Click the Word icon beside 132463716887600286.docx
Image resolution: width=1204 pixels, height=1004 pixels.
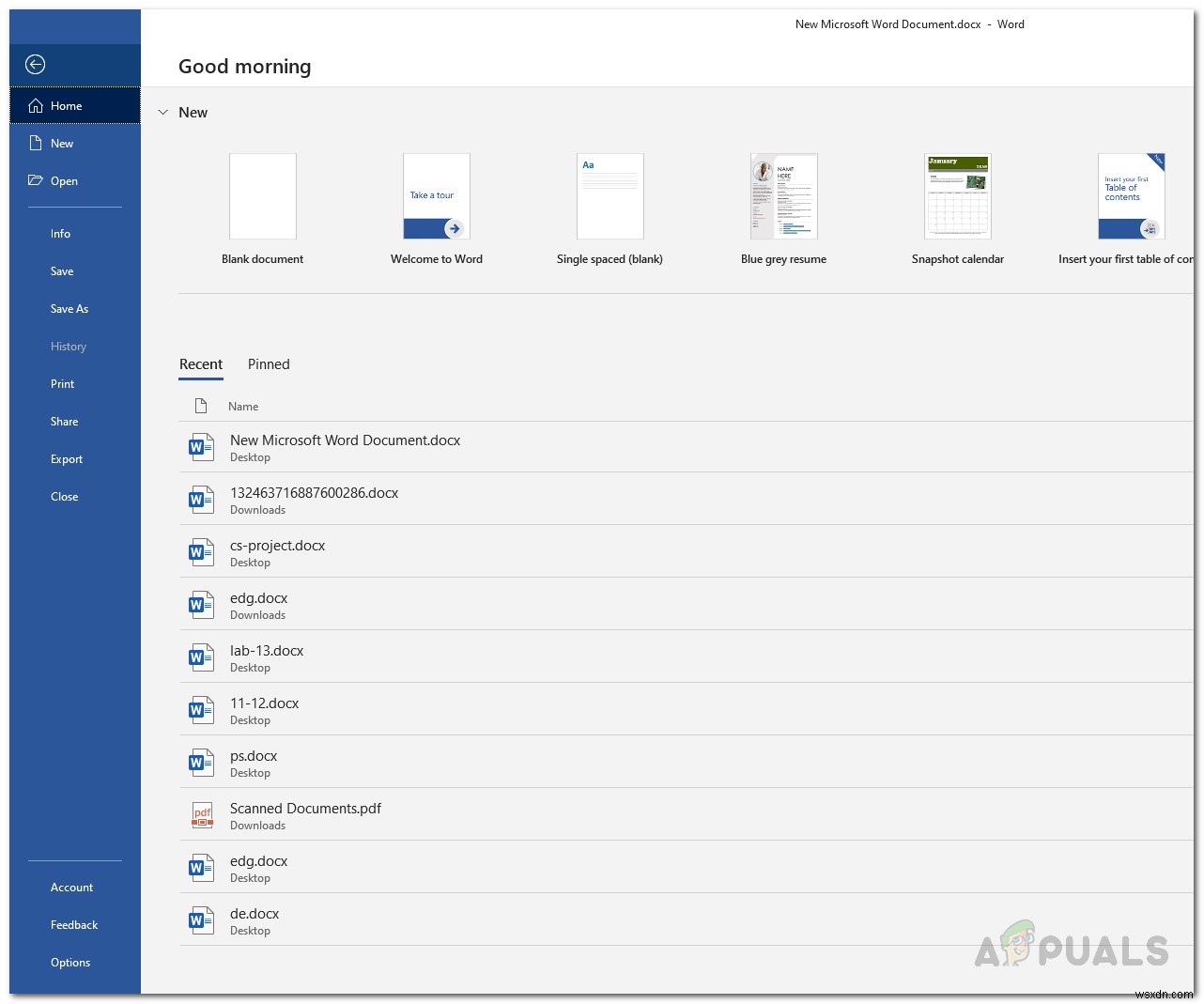point(201,500)
